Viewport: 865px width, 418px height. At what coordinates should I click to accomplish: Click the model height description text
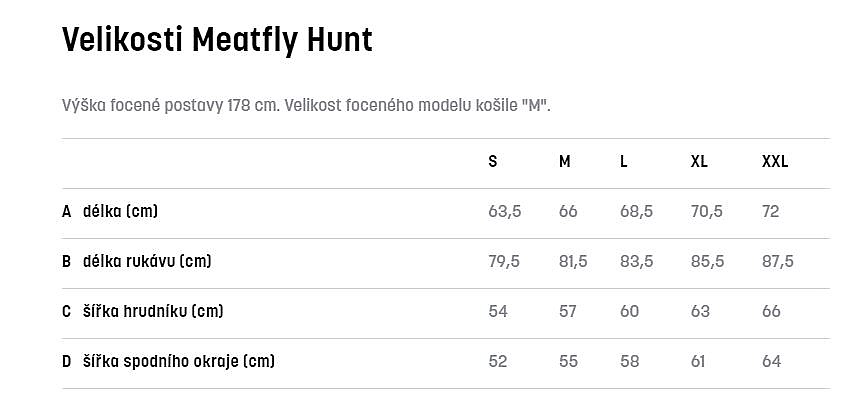pyautogui.click(x=306, y=106)
